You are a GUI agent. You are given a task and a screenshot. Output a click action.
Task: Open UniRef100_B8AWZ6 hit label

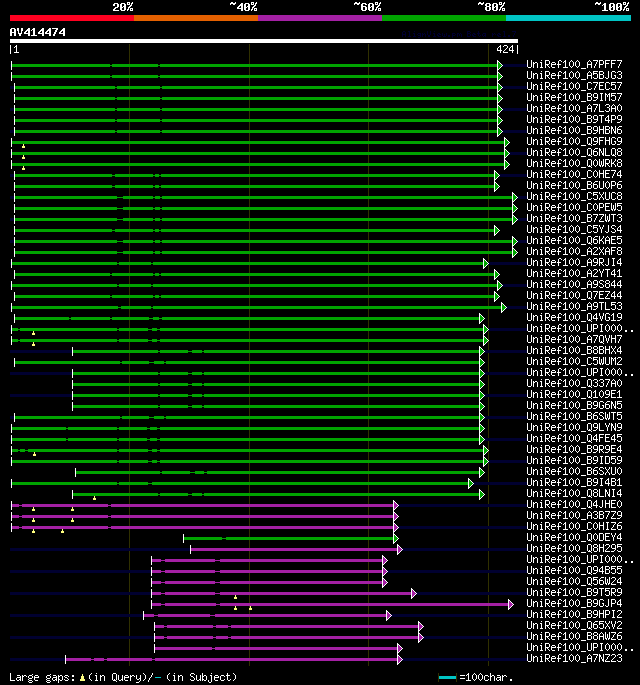point(574,637)
